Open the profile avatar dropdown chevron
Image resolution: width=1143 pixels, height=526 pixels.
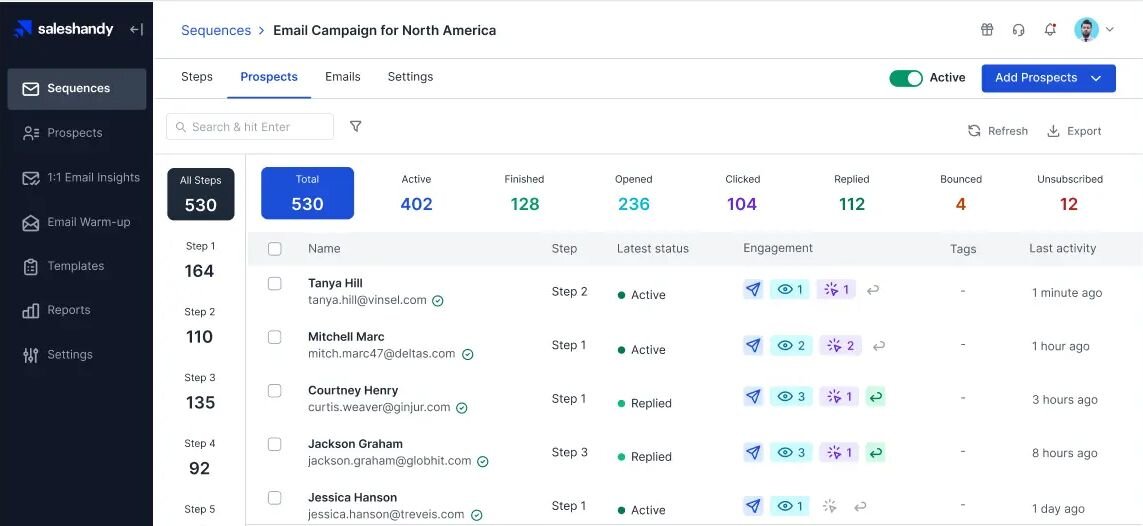click(x=1110, y=30)
